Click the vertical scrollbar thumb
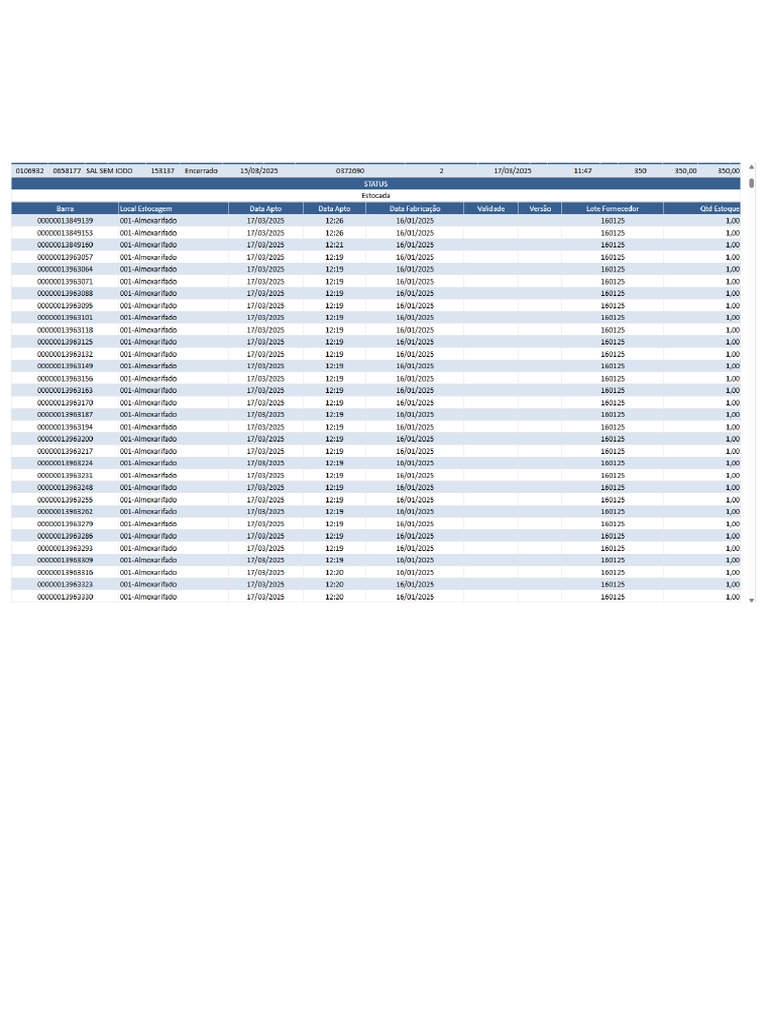The height and width of the screenshot is (1024, 768). click(x=751, y=183)
